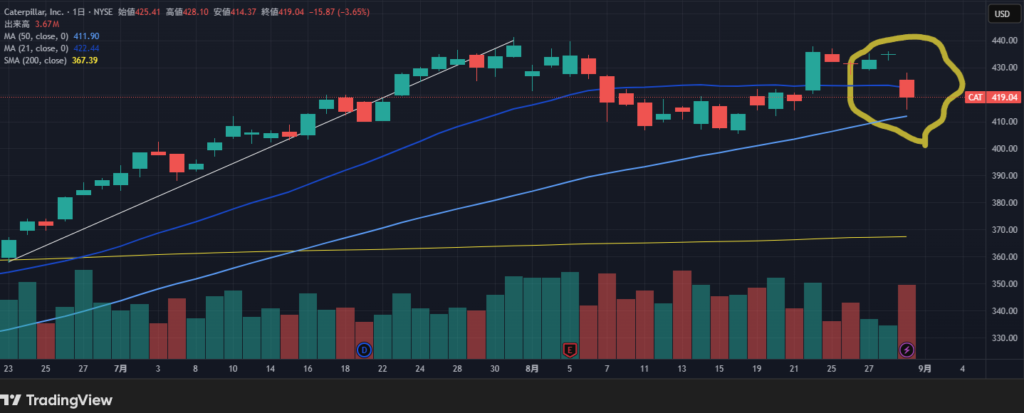Open the earnings 'E' event marker
The height and width of the screenshot is (413, 1024).
tap(570, 350)
